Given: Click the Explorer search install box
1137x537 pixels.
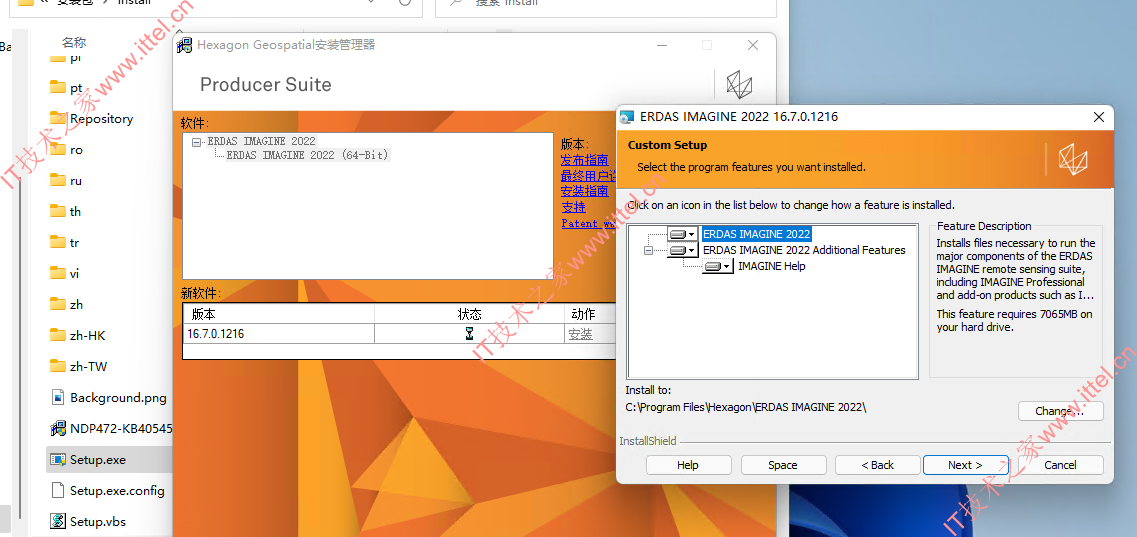Looking at the screenshot, I should coord(605,6).
